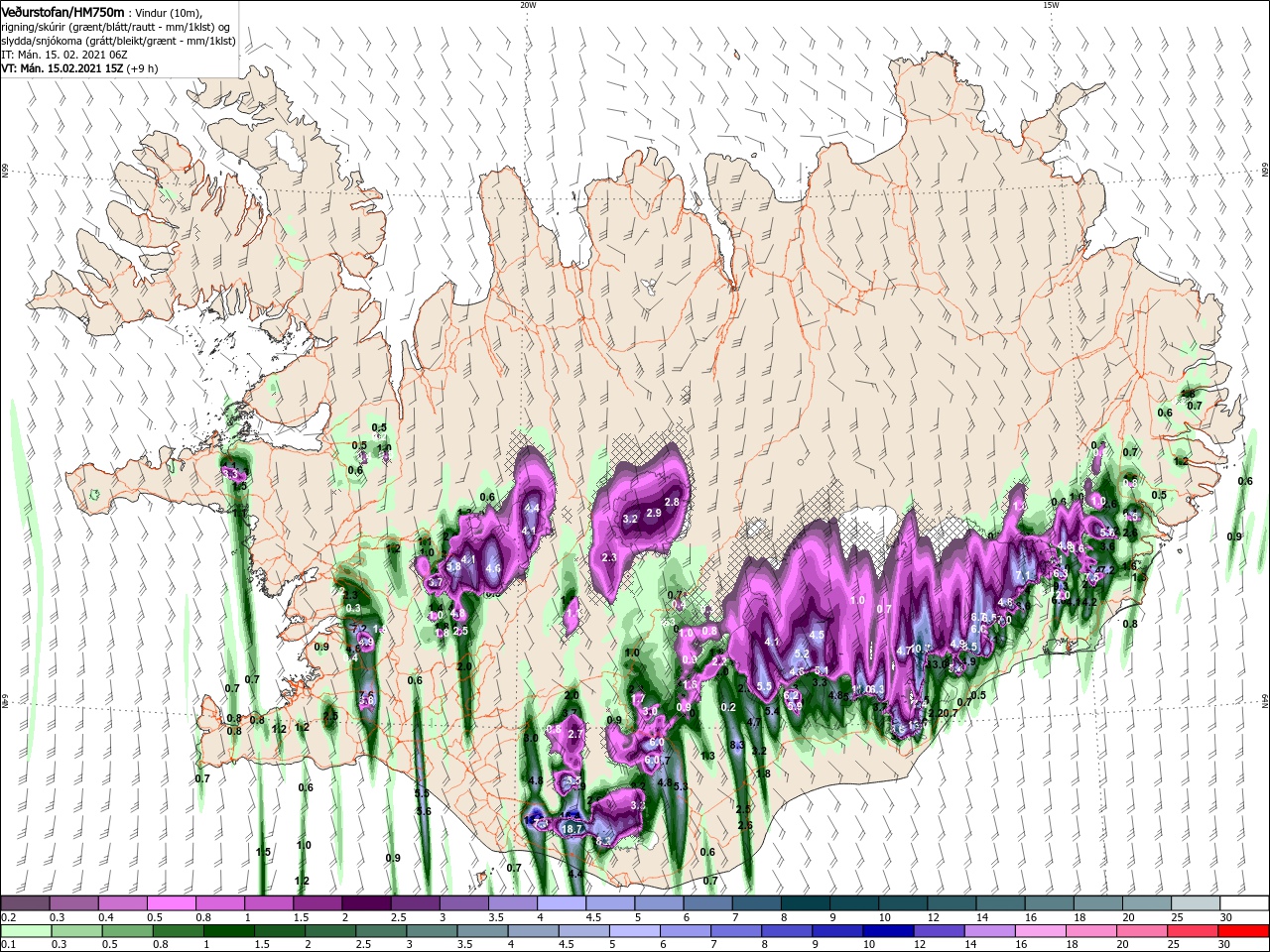1270x952 pixels.
Task: Click the darkest green 1–1.5 lower legend swatch
Action: (x=229, y=931)
